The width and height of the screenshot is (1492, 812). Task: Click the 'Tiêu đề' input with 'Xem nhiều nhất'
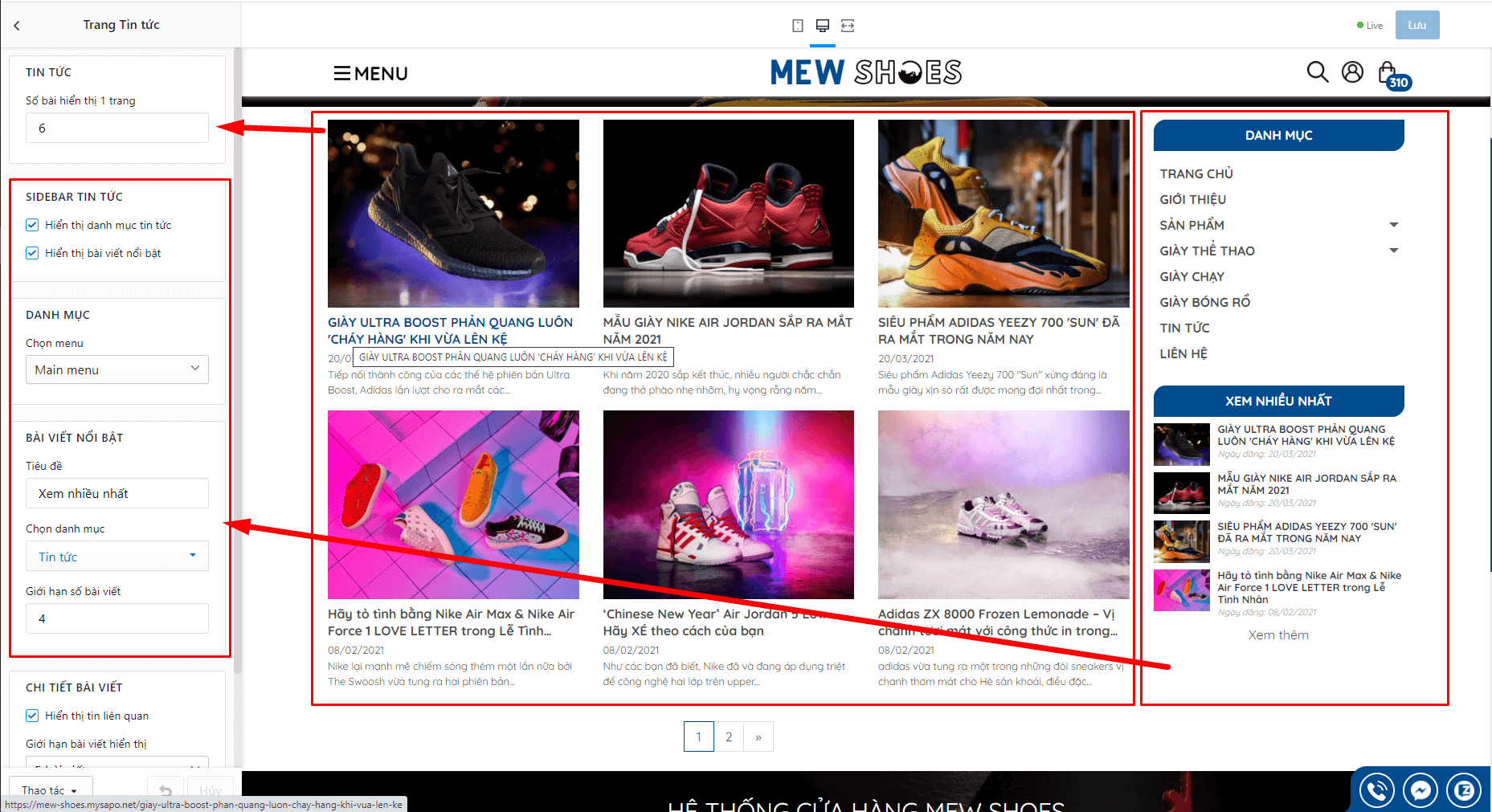pos(117,493)
